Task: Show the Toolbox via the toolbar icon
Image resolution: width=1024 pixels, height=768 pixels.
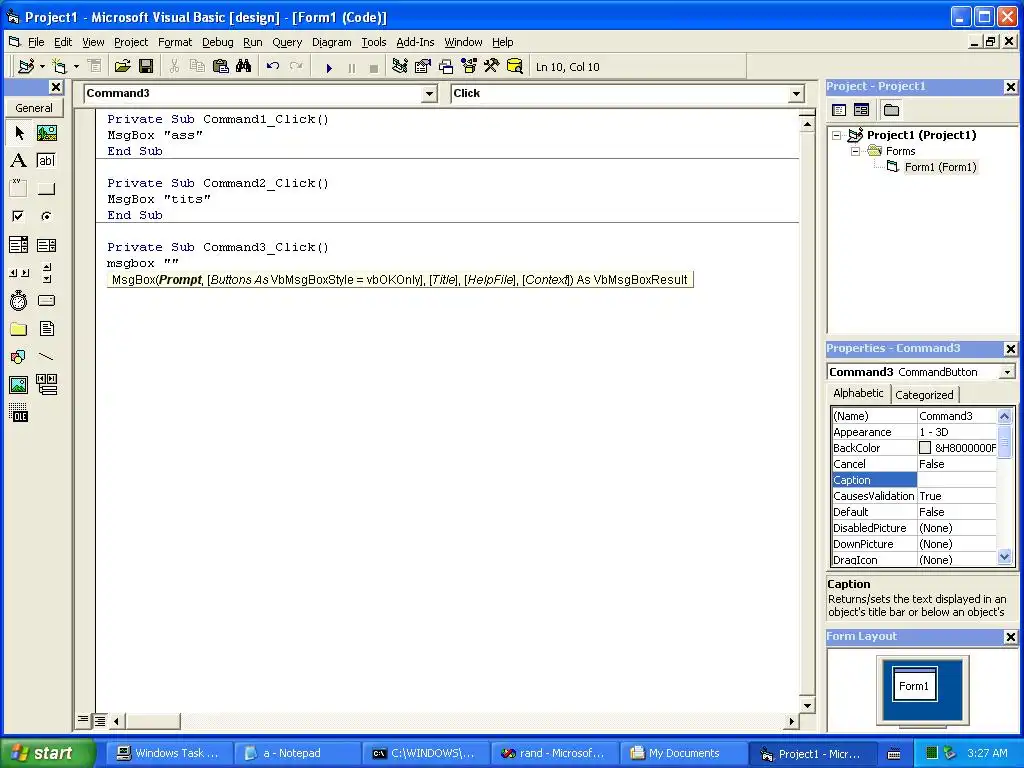Action: 492,66
